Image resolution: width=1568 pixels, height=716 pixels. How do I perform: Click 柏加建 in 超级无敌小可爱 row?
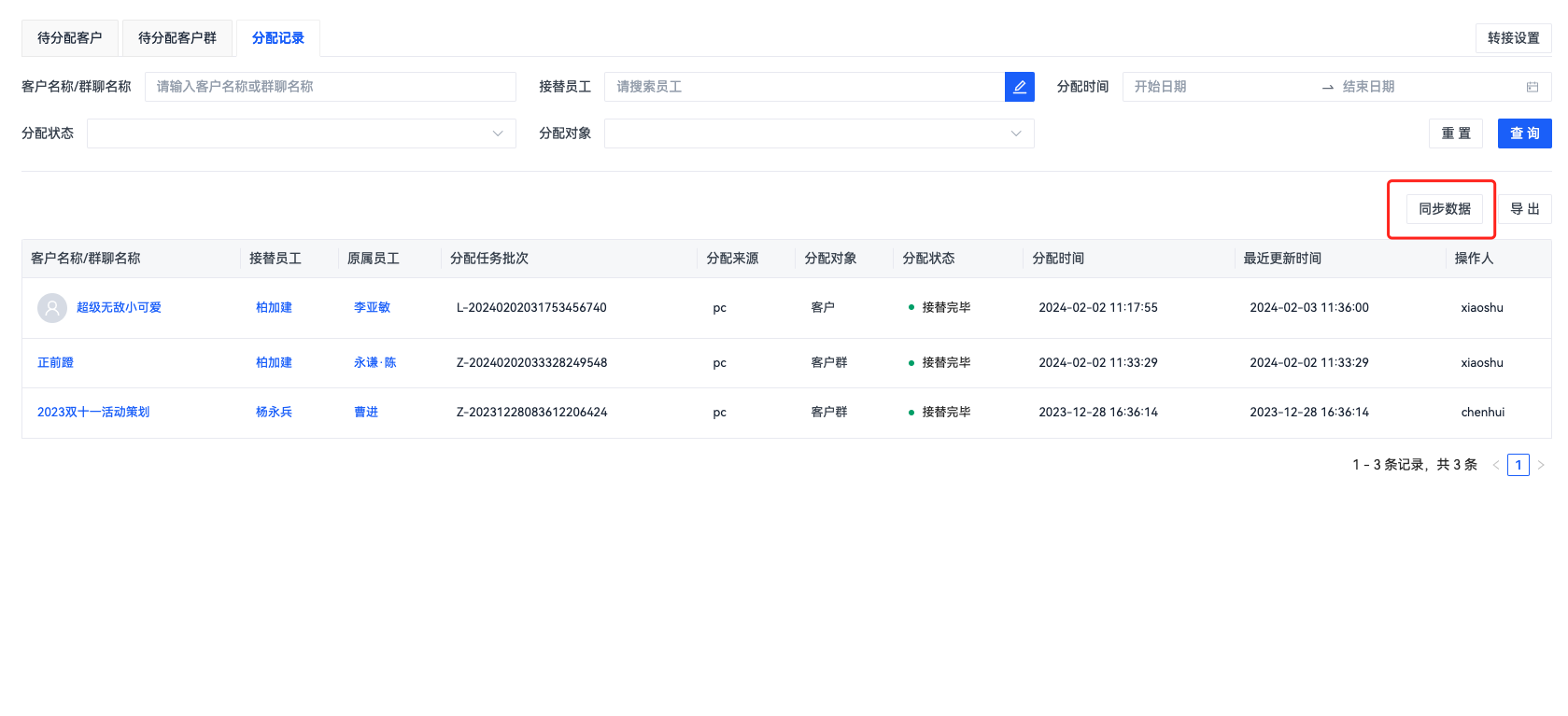coord(274,308)
